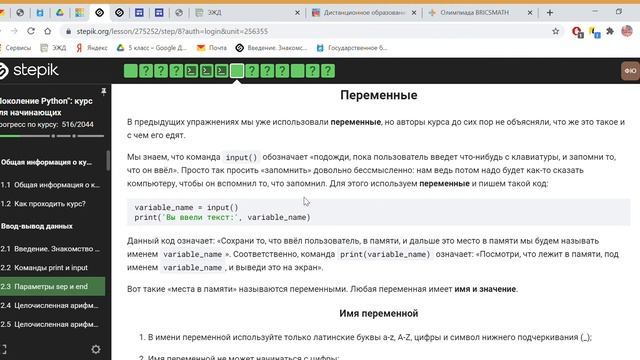Image resolution: width=640 pixels, height=360 pixels.
Task: Open the Сервисы bookmark
Action: pyautogui.click(x=16, y=48)
